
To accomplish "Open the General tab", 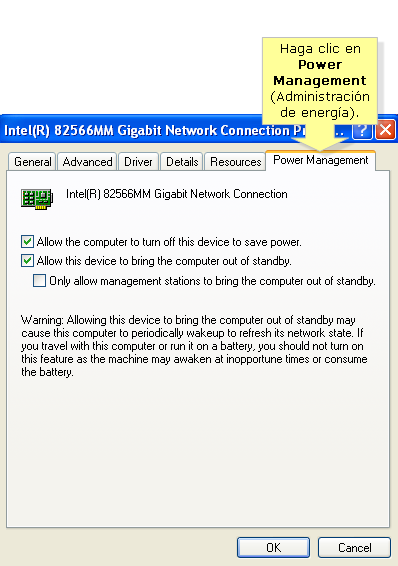I will point(32,161).
